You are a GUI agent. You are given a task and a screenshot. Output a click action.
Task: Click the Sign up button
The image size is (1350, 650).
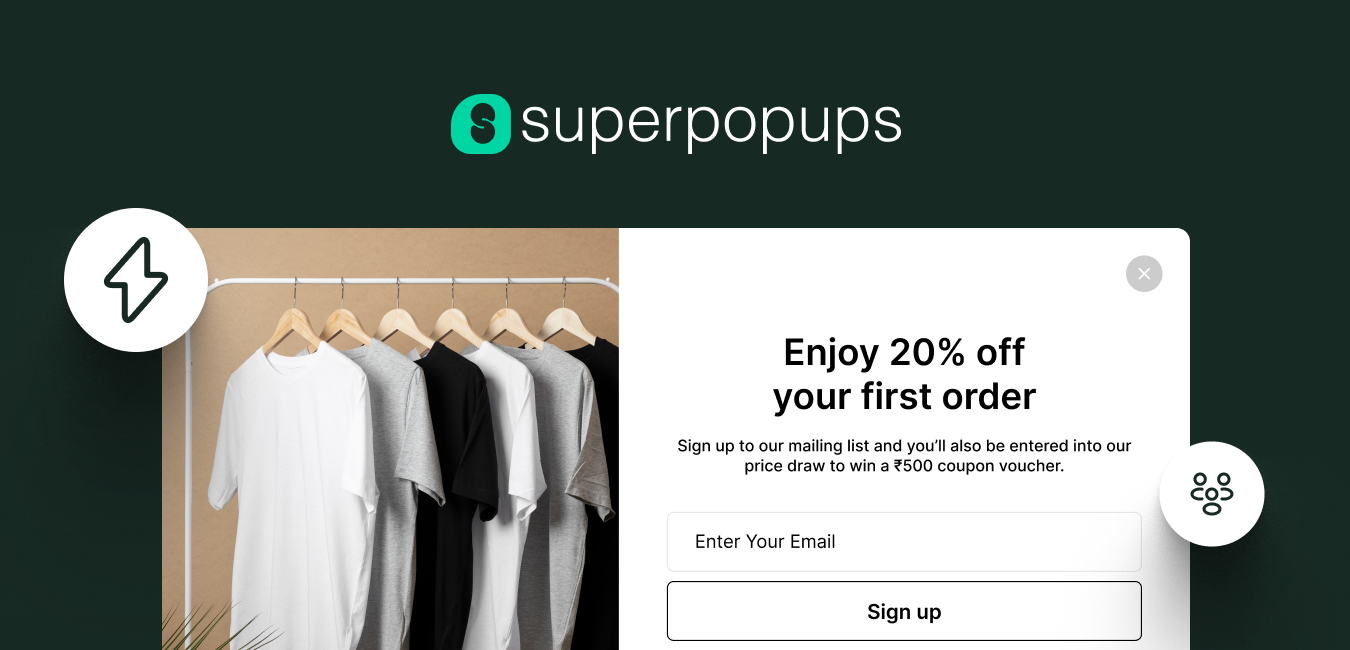[x=904, y=611]
